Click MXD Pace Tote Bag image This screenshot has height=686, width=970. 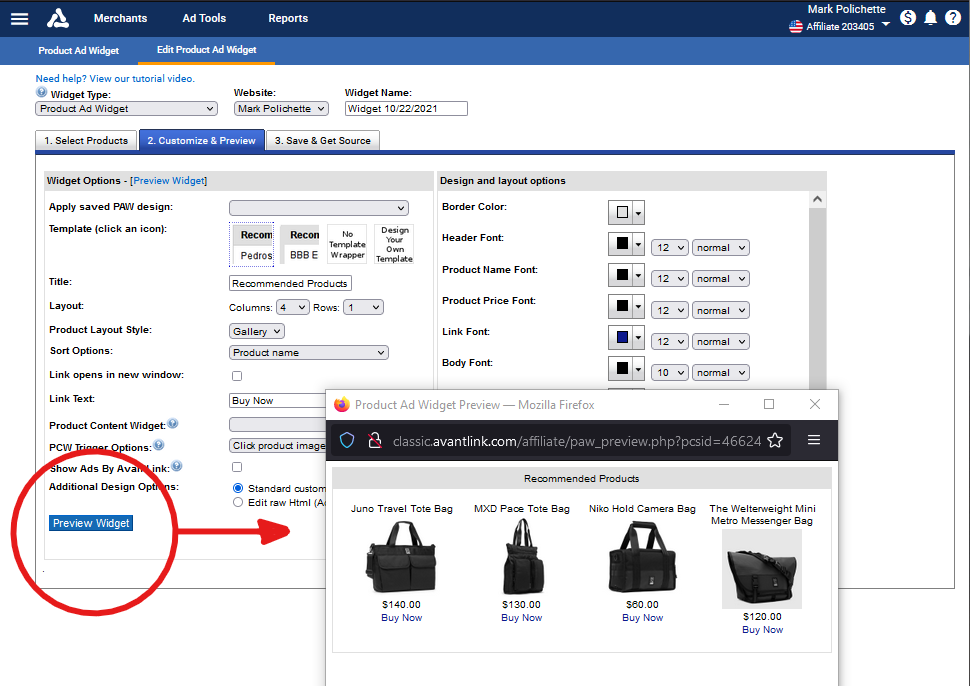click(x=522, y=557)
